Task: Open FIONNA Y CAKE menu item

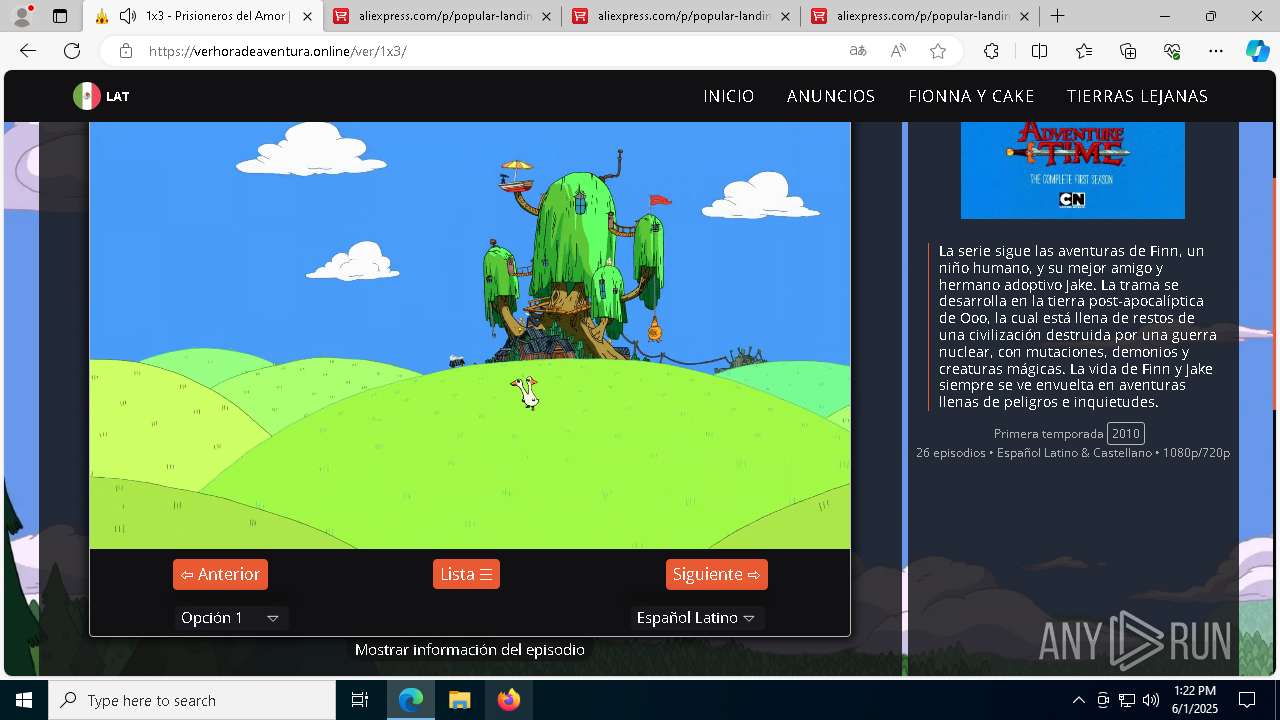Action: click(971, 96)
